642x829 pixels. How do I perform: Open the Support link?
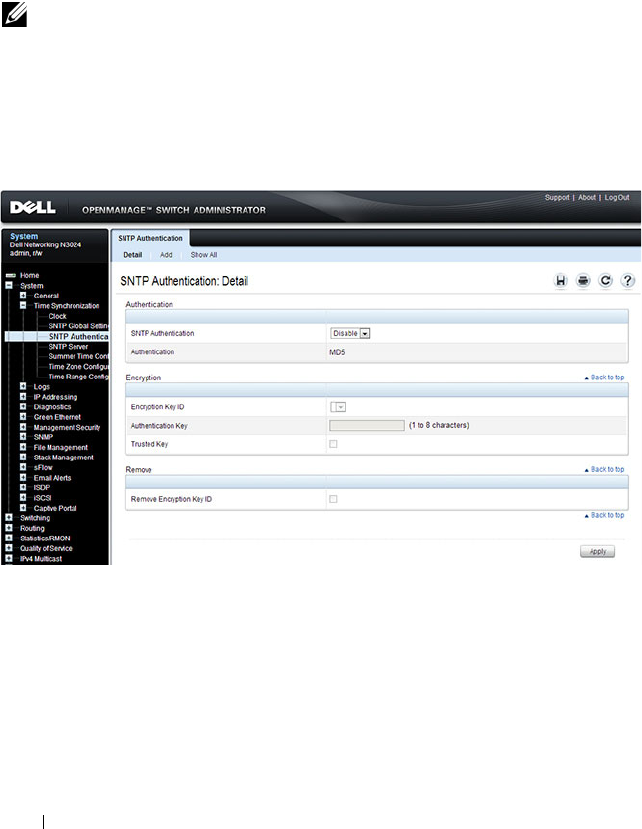(x=557, y=197)
